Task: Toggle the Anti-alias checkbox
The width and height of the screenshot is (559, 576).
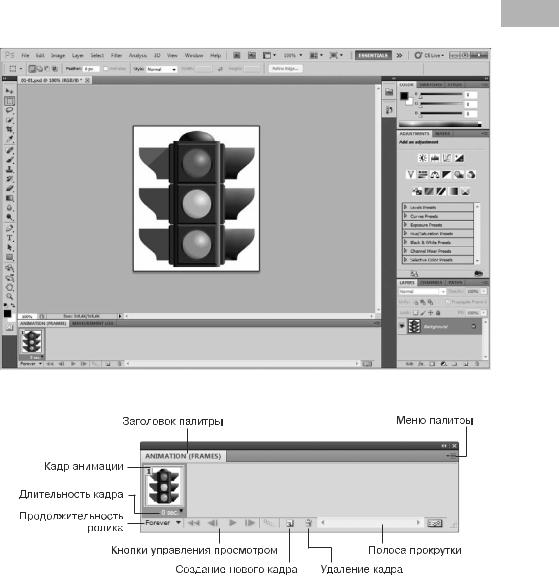Action: [x=106, y=69]
